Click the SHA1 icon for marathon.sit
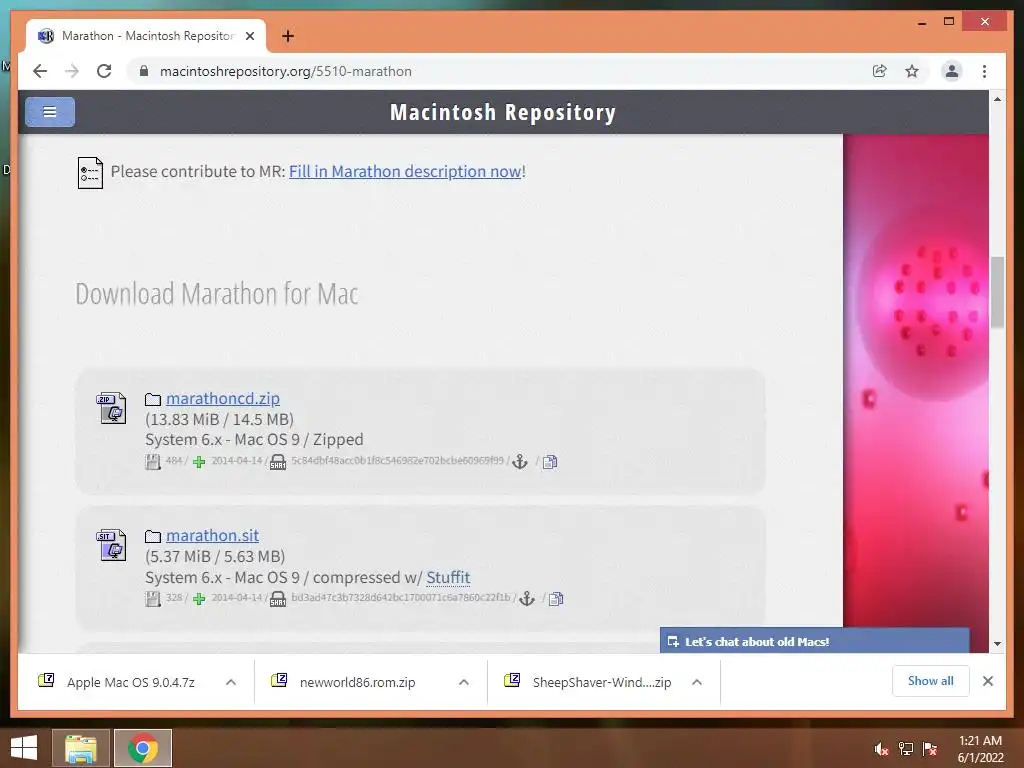This screenshot has height=768, width=1024. pos(278,599)
